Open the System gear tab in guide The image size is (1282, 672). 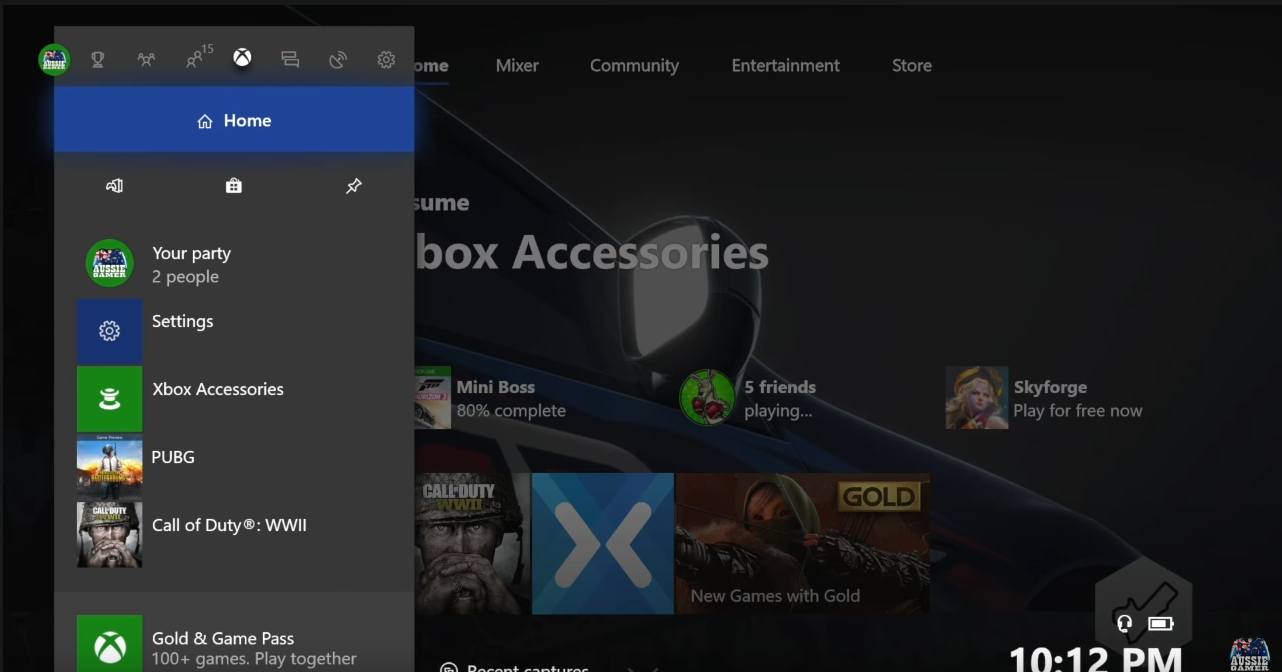click(386, 60)
